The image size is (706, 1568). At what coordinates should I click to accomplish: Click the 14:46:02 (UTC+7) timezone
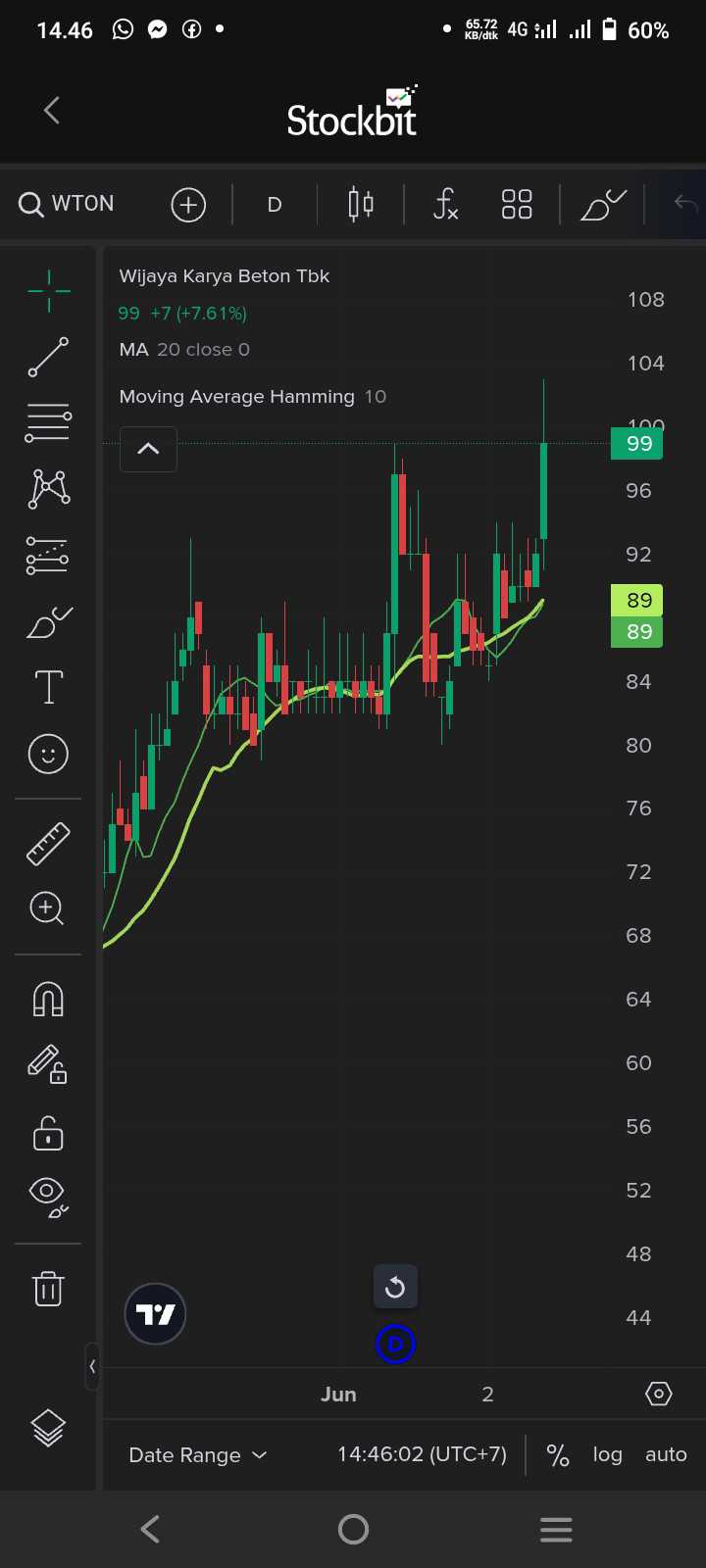coord(423,1454)
